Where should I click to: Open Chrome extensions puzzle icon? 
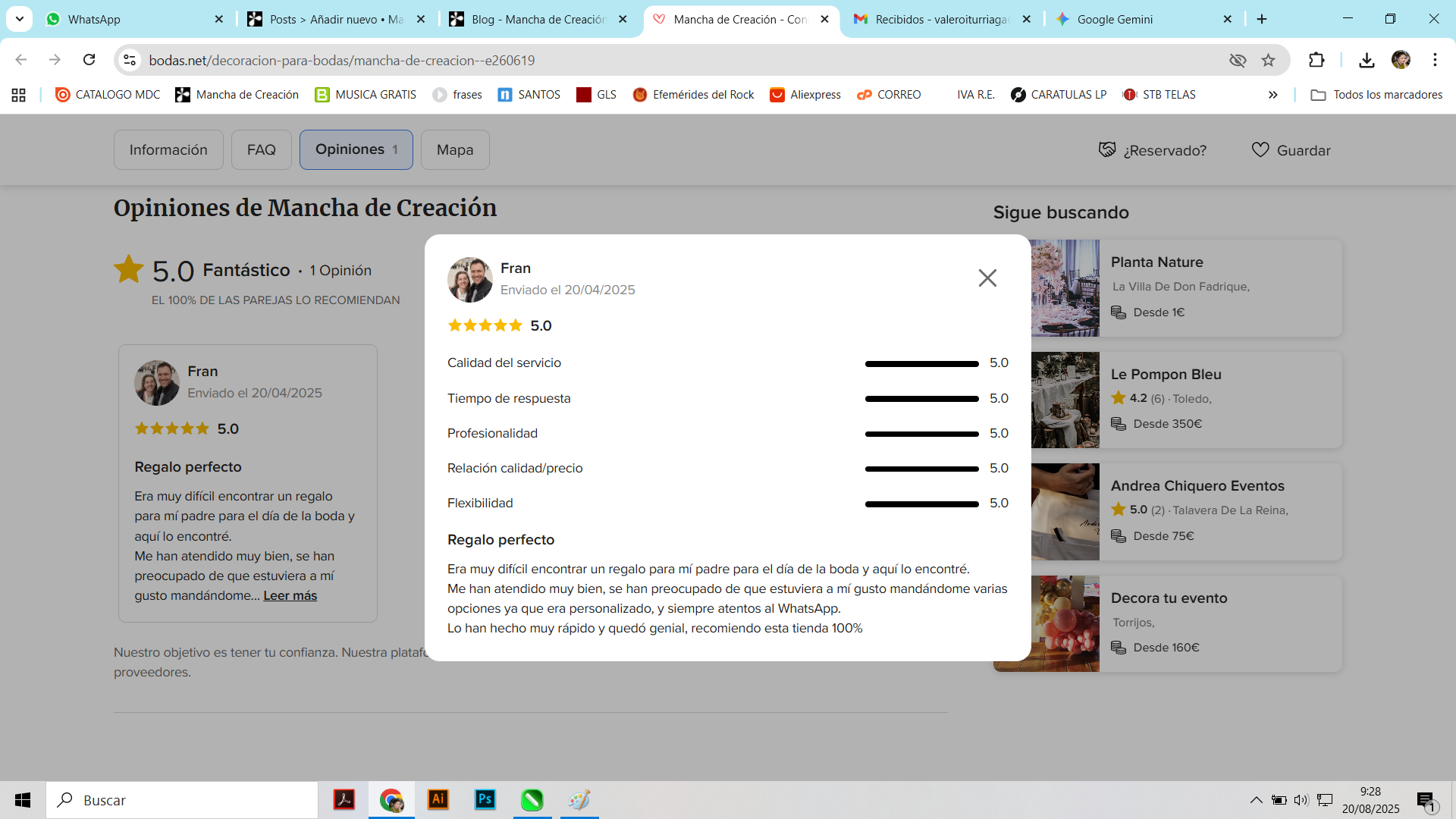coord(1316,60)
